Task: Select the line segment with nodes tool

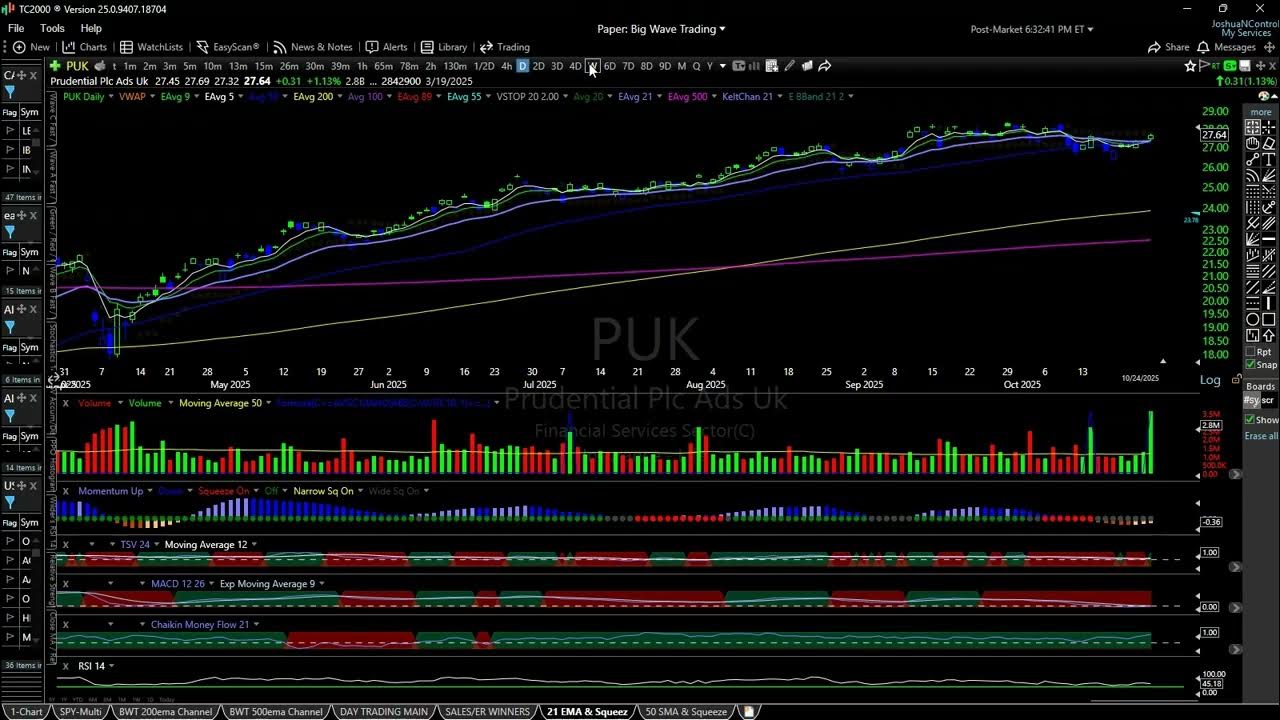Action: [x=1252, y=159]
